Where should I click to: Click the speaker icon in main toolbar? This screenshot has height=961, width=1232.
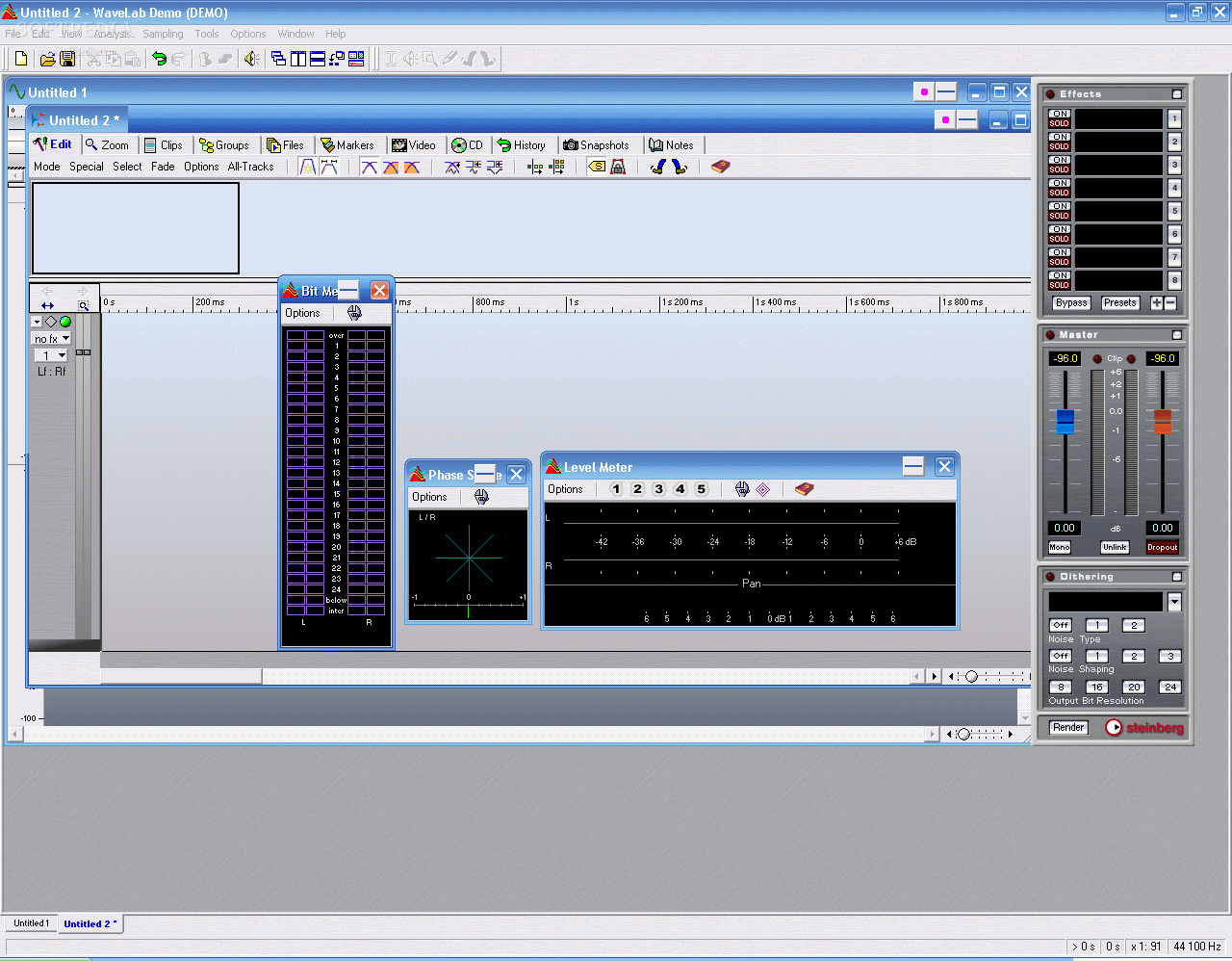[x=252, y=59]
